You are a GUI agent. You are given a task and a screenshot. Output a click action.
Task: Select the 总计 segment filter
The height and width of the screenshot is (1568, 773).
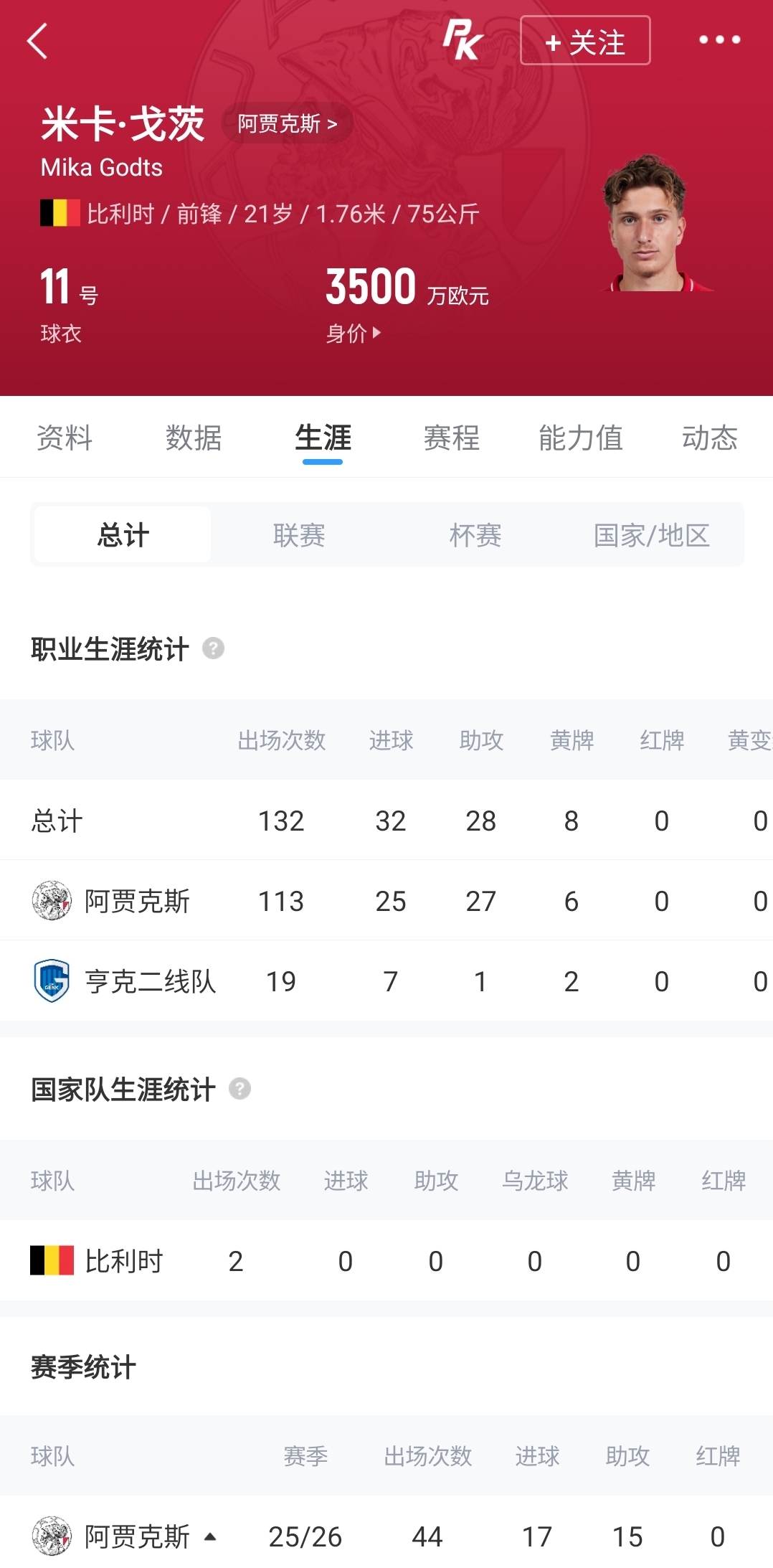(123, 535)
